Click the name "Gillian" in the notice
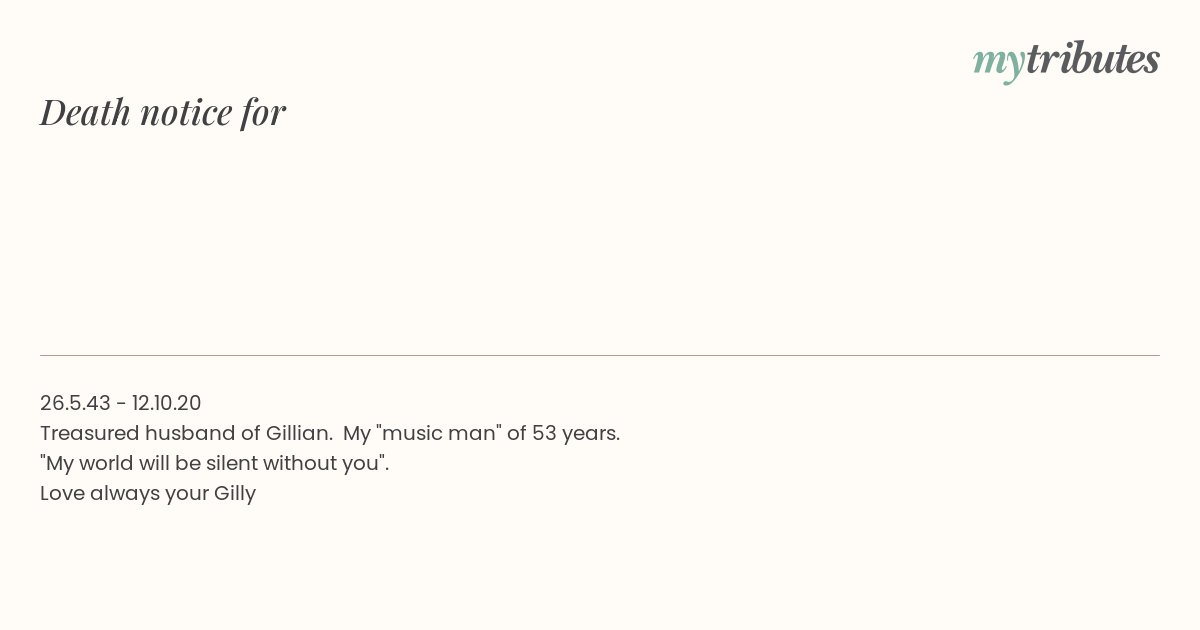This screenshot has width=1200, height=630. [x=298, y=433]
